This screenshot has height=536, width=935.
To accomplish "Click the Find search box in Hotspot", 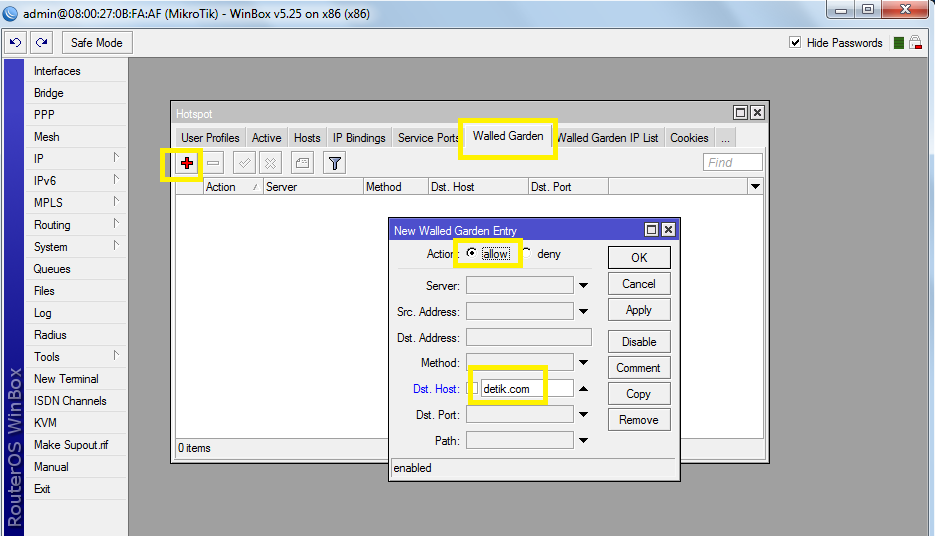I will pos(732,162).
